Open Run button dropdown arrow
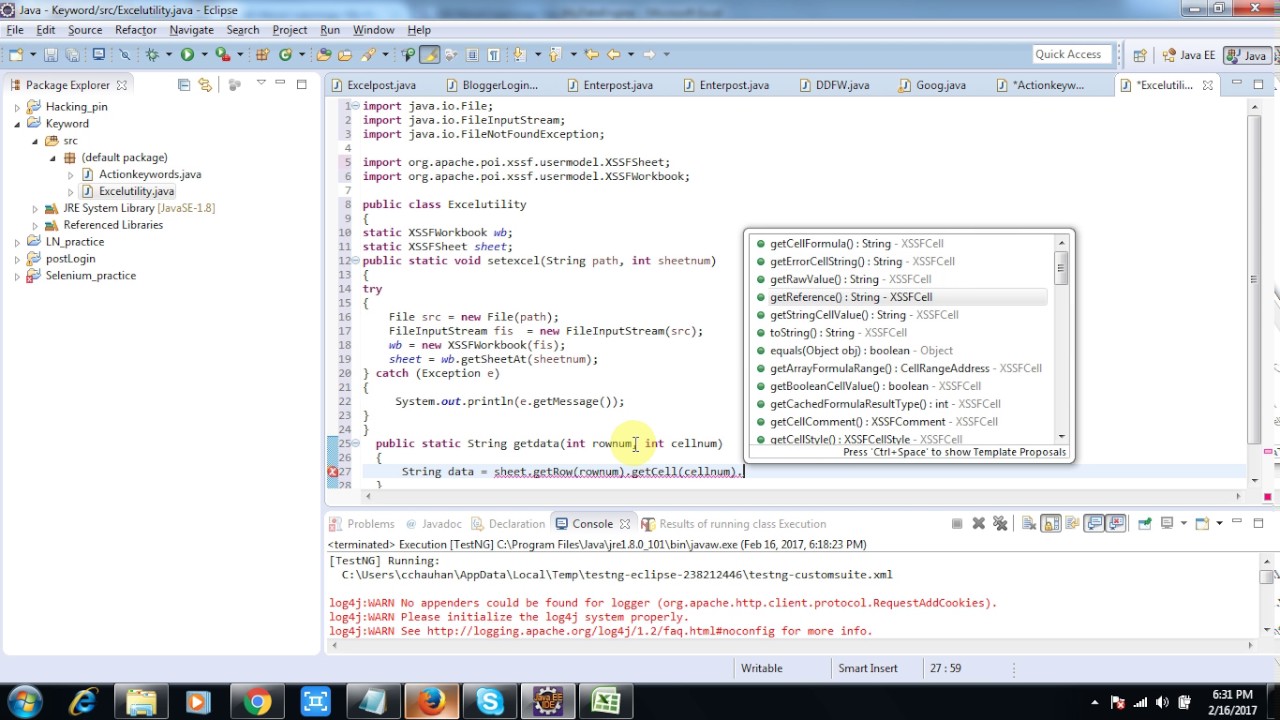Screen dimensions: 1280x720 [204, 54]
